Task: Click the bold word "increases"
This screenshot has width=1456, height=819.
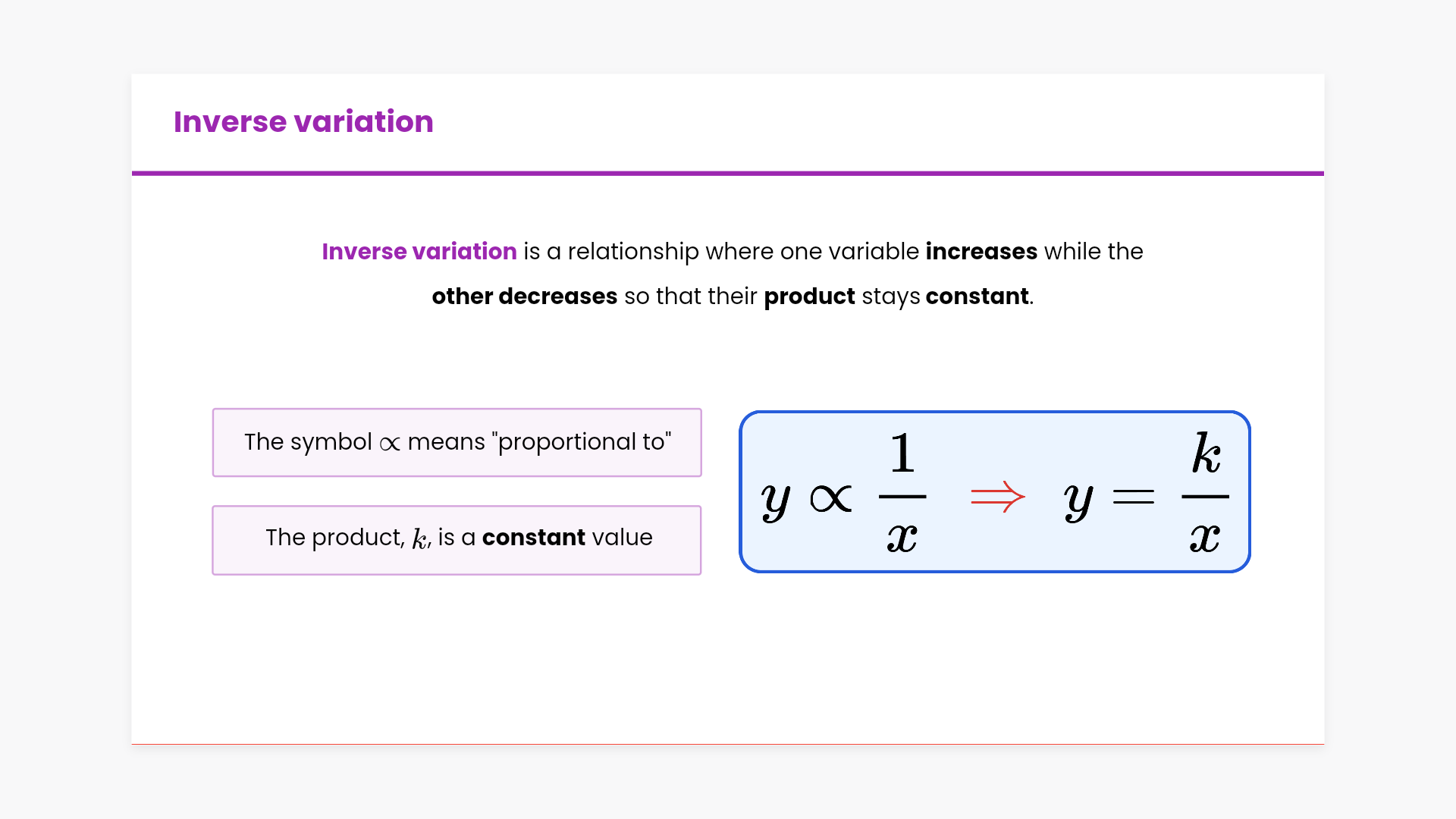Action: pyautogui.click(x=981, y=251)
